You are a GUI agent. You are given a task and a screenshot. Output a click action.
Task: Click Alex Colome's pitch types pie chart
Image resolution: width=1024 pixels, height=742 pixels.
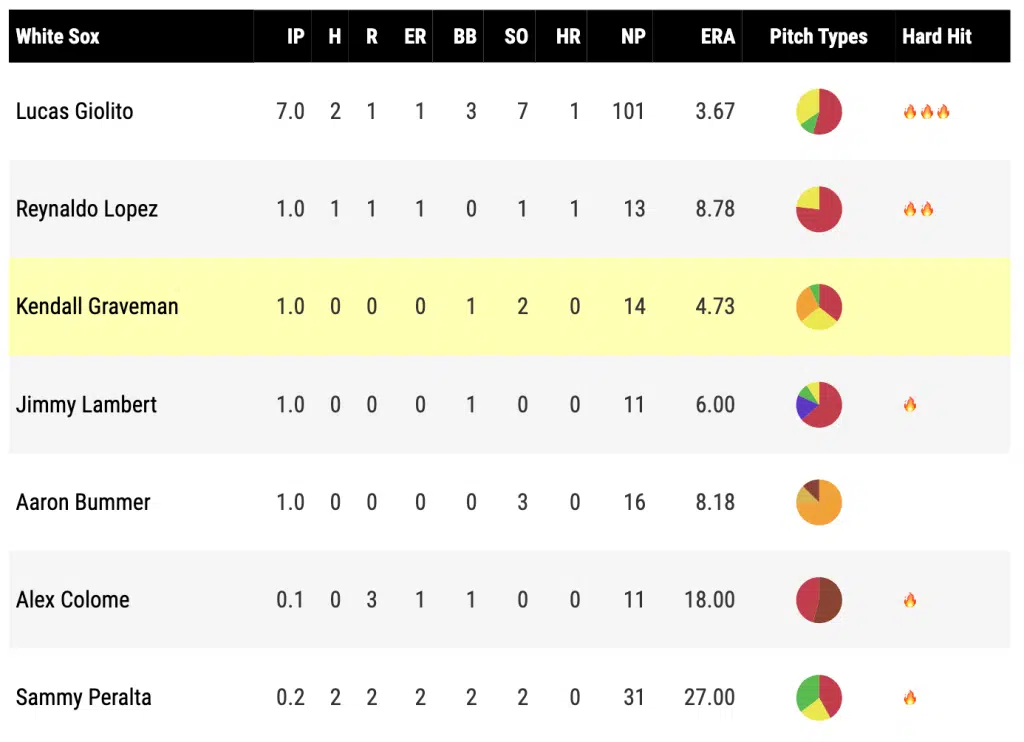(x=819, y=600)
